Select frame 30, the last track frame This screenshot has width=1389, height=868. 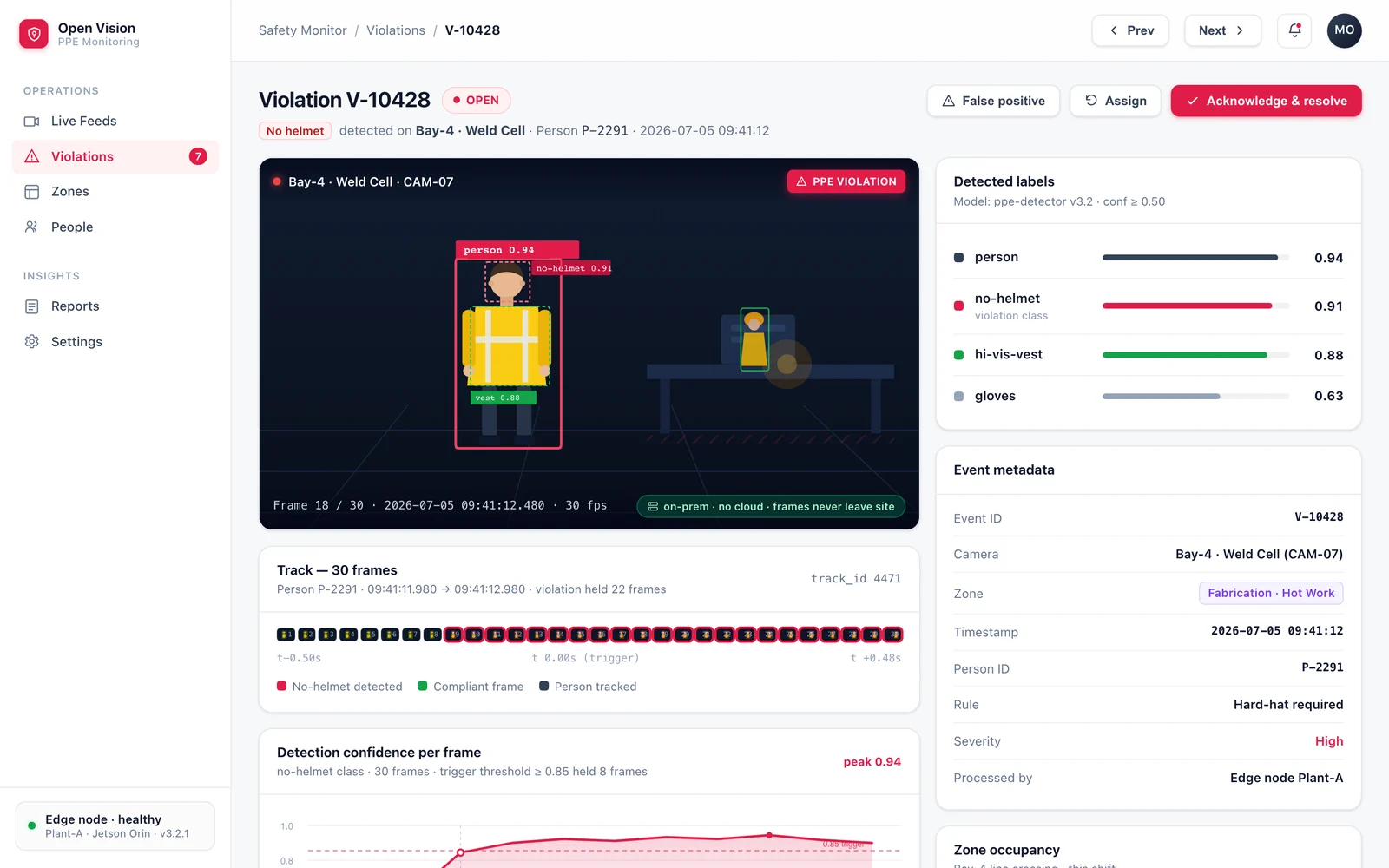pos(893,635)
